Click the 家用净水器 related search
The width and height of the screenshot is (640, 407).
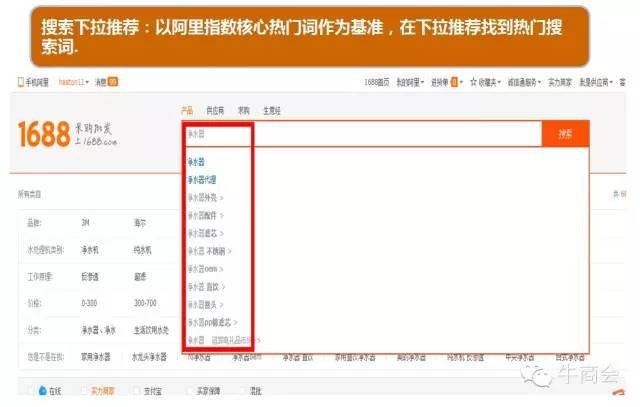coord(96,357)
